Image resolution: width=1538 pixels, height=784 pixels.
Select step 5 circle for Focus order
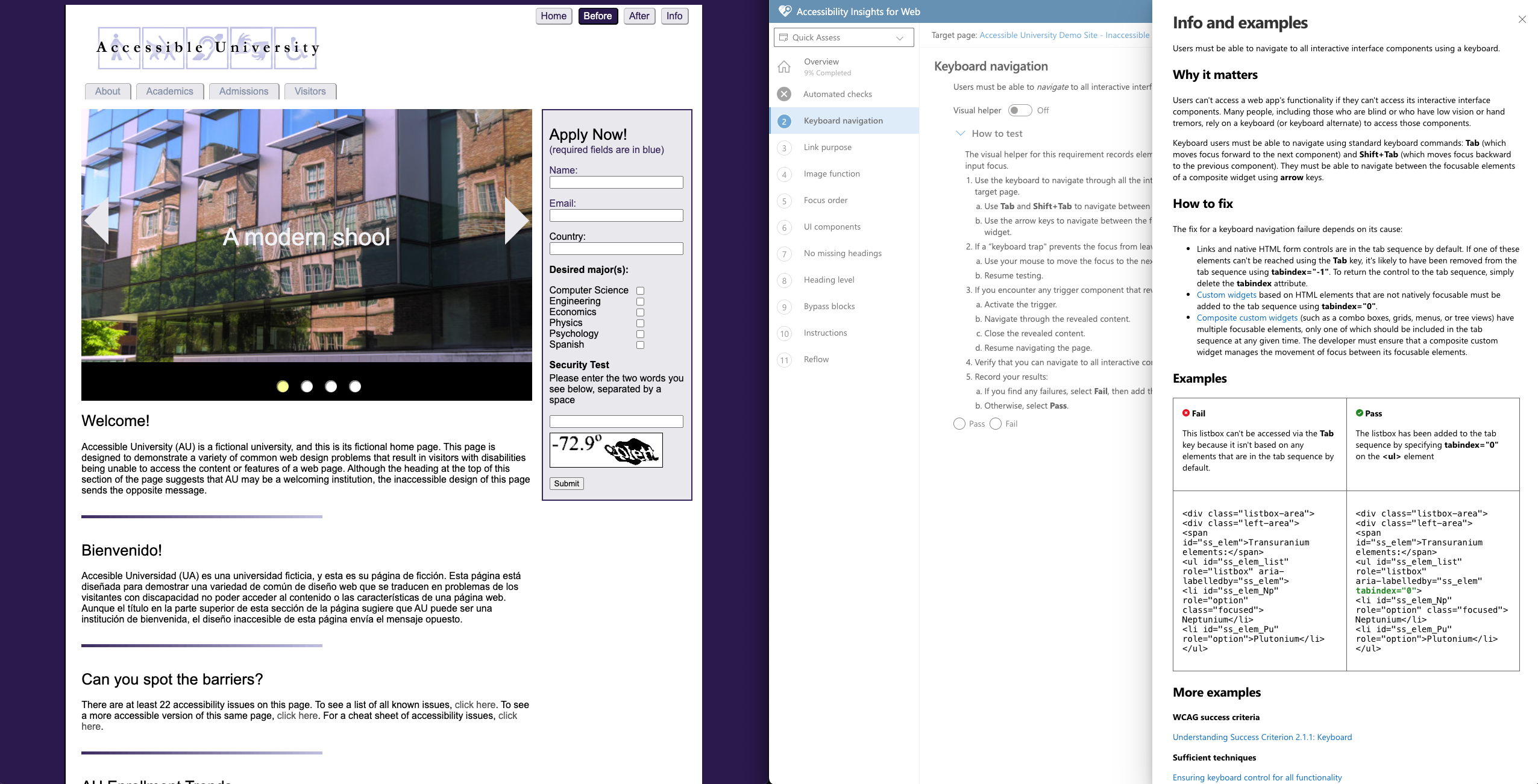coord(784,201)
